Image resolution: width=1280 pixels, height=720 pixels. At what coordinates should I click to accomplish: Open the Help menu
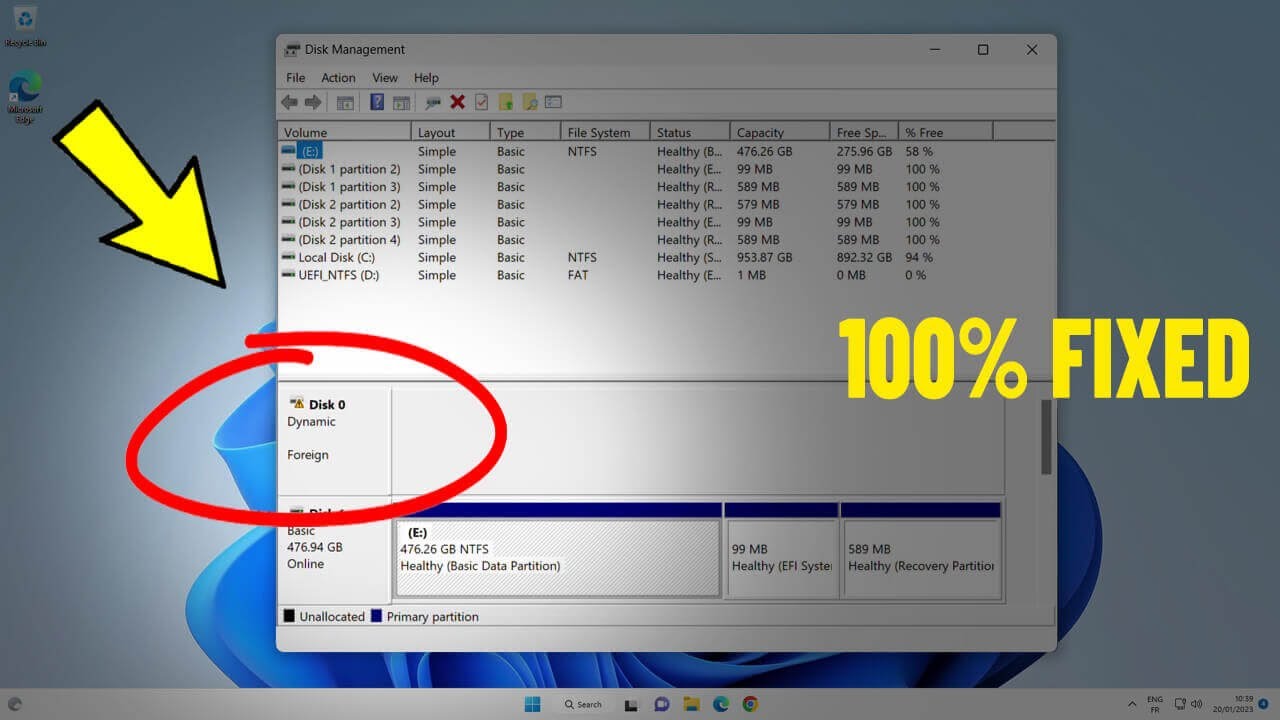[426, 78]
